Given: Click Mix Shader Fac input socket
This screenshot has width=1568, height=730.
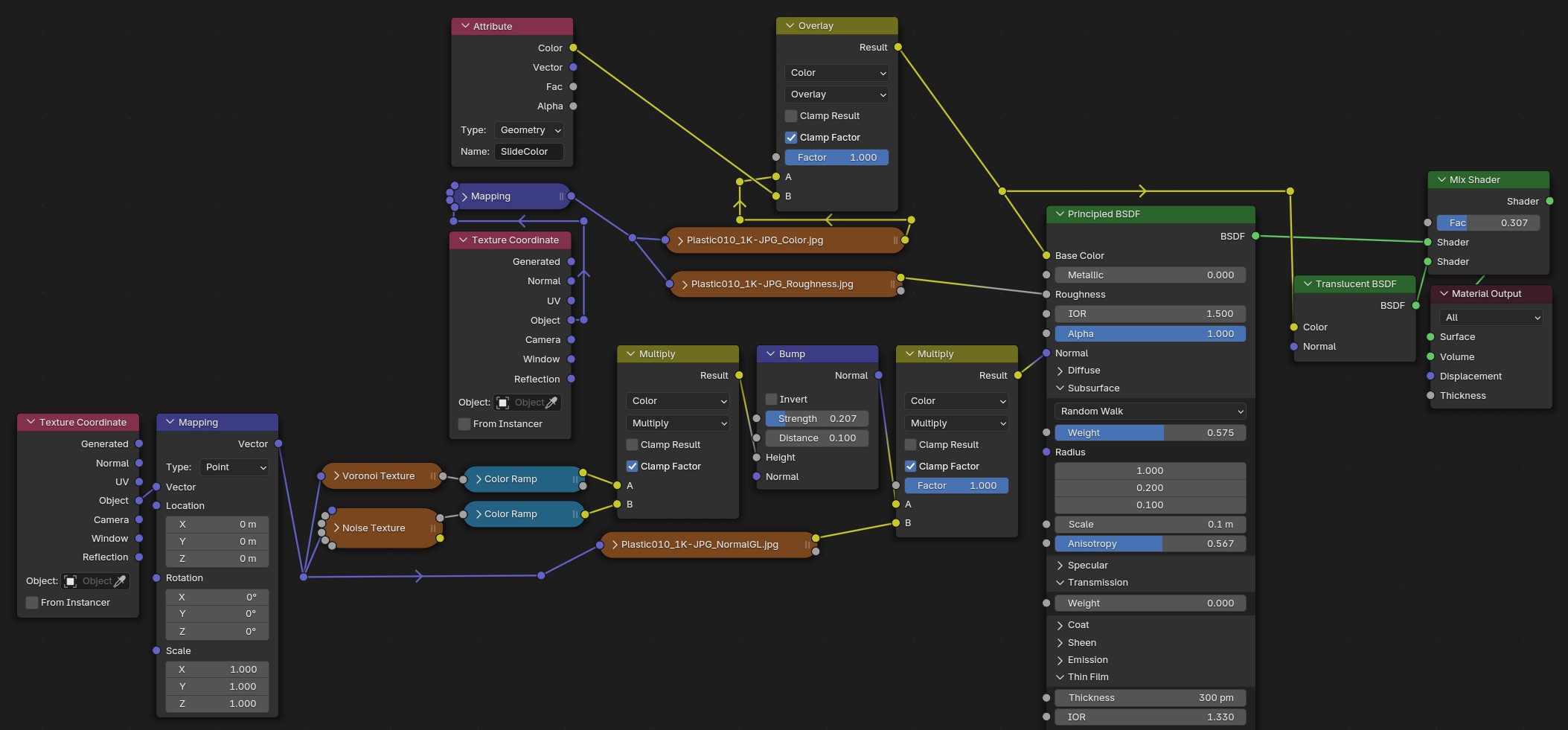Looking at the screenshot, I should [x=1427, y=222].
